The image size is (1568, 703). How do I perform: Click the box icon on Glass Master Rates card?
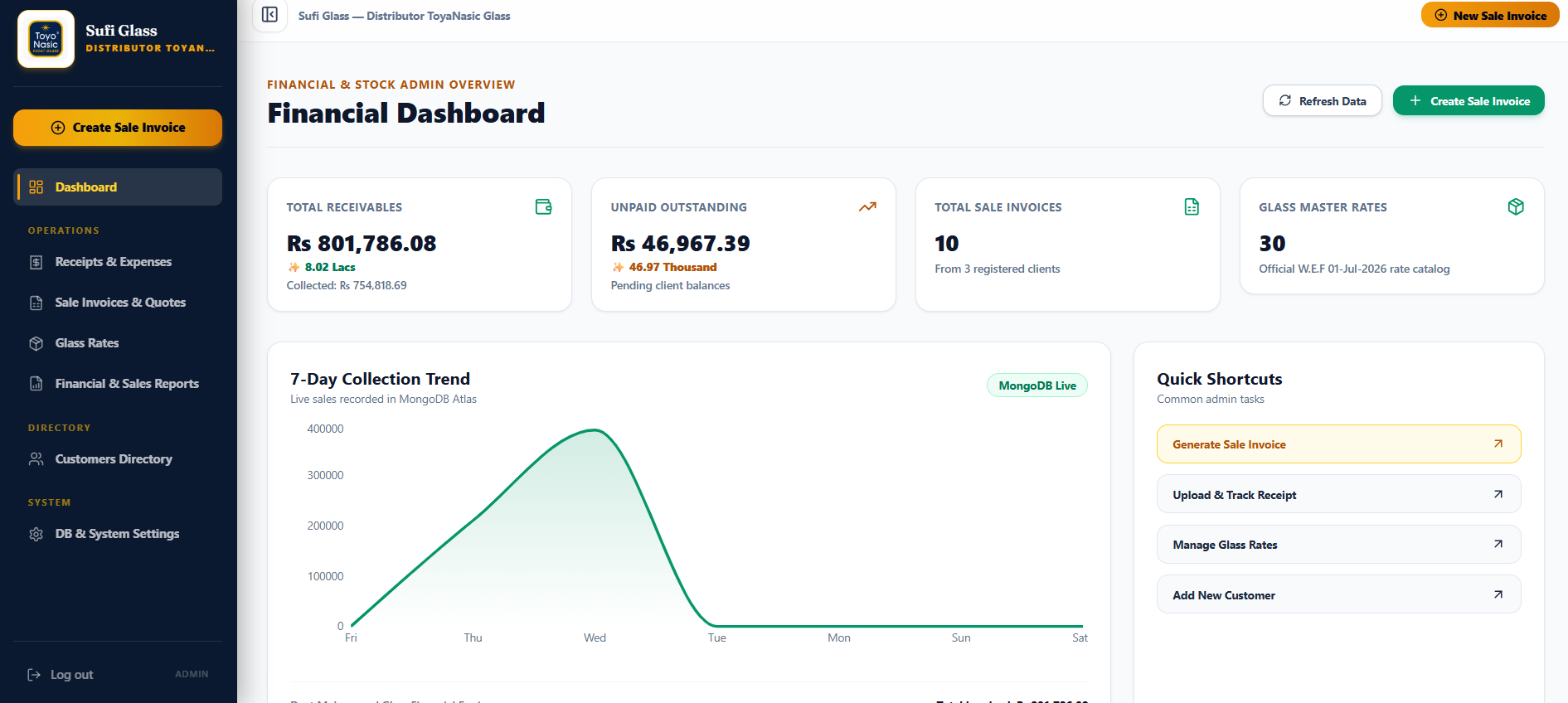1516,206
